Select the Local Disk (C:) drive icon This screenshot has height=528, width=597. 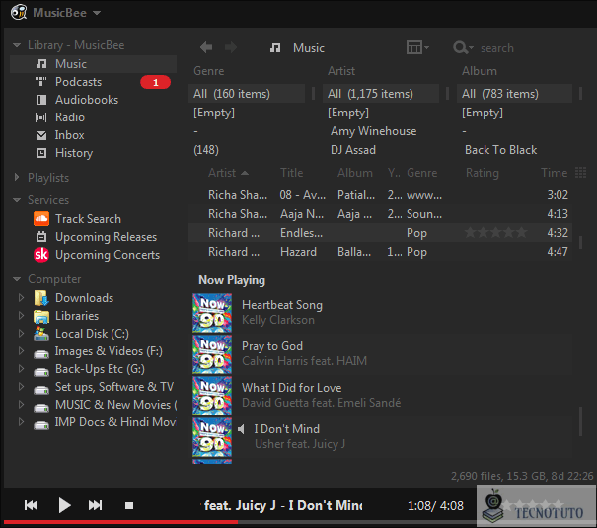tap(41, 334)
